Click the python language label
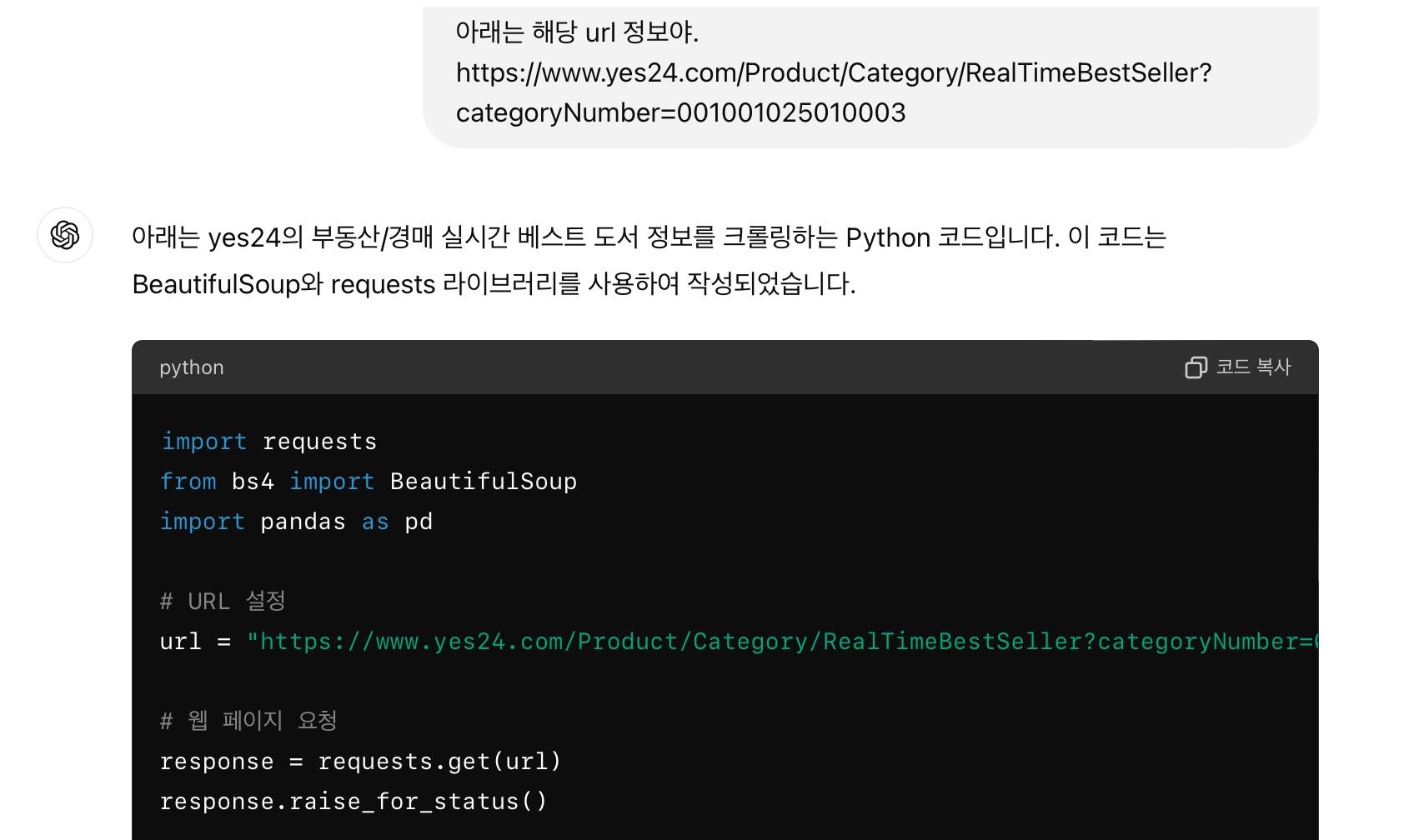Screen dimensions: 1419x840 pyautogui.click(x=192, y=367)
